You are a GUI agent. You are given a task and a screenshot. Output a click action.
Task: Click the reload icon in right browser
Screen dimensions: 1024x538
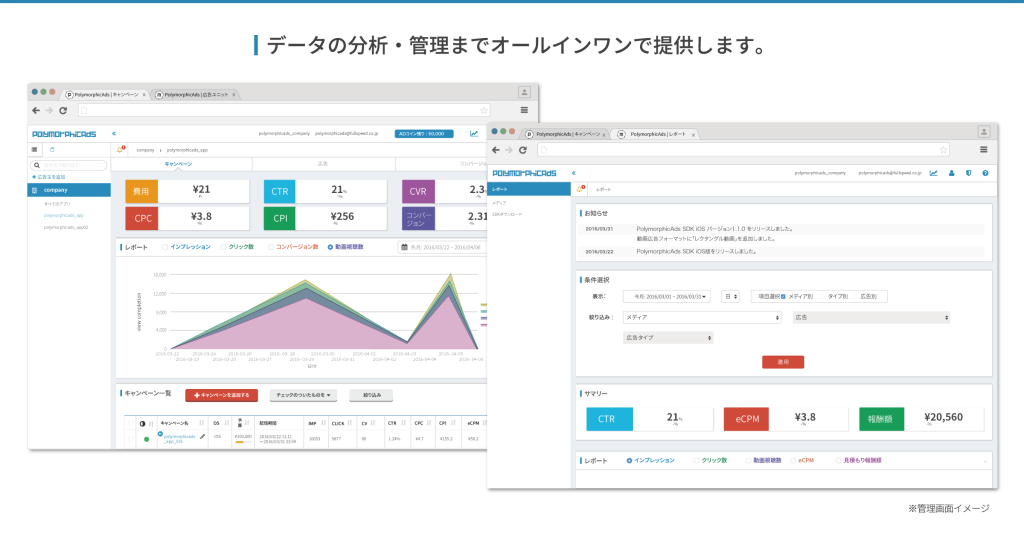coord(522,150)
